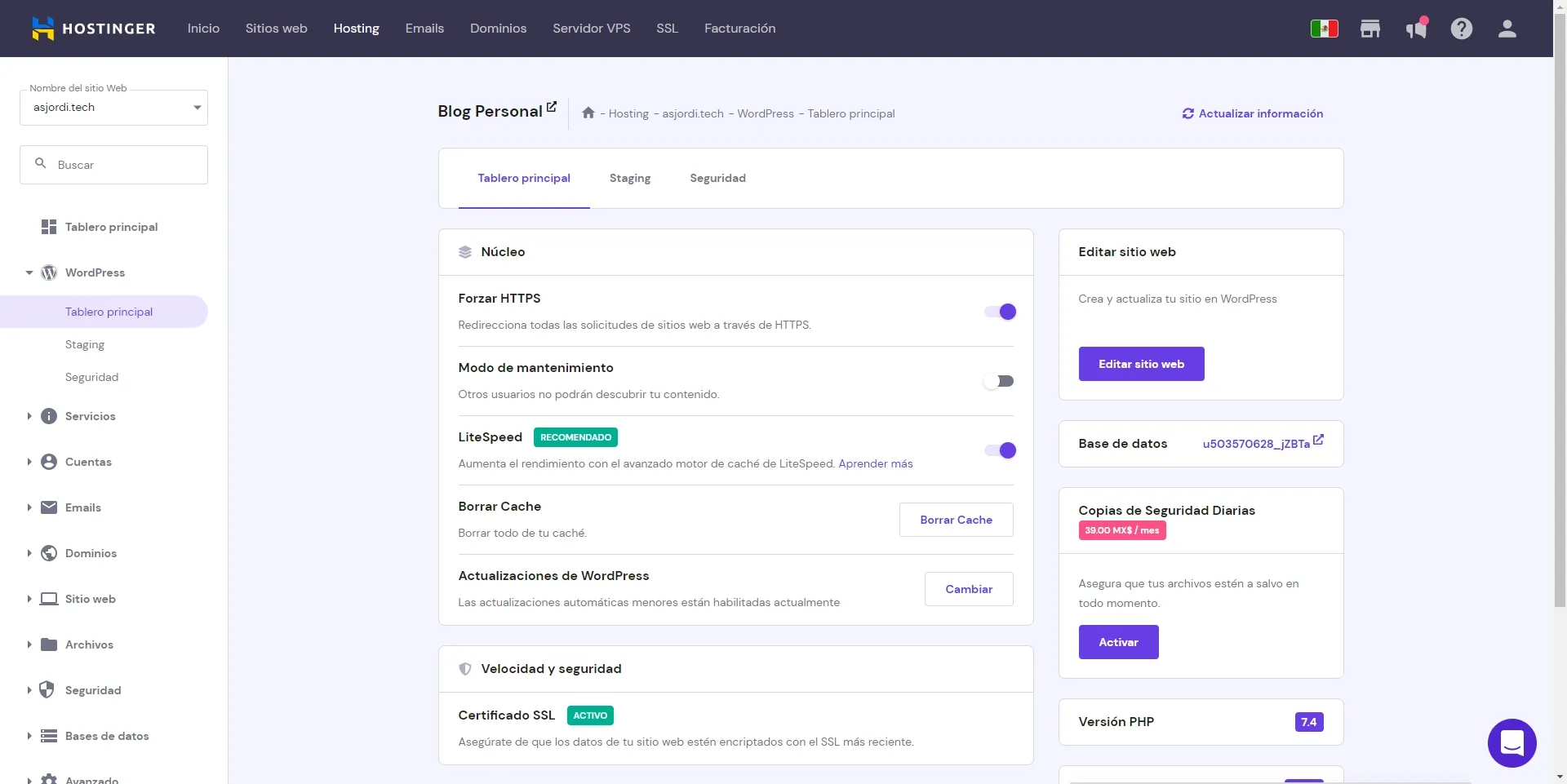
Task: Open Dominios in top navigation
Action: (x=499, y=29)
